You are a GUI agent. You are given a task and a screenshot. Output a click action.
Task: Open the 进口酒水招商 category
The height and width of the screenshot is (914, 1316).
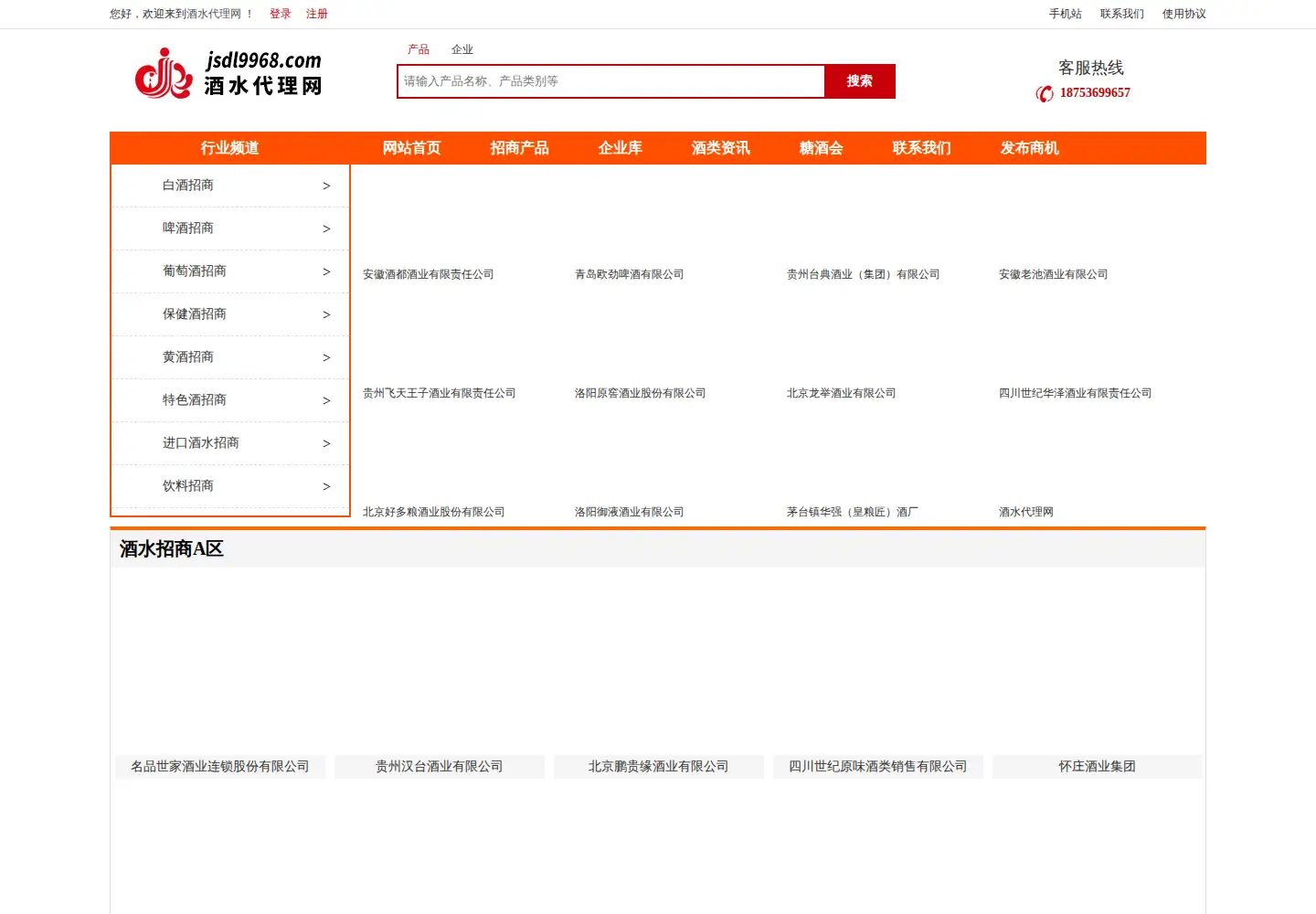(x=201, y=443)
